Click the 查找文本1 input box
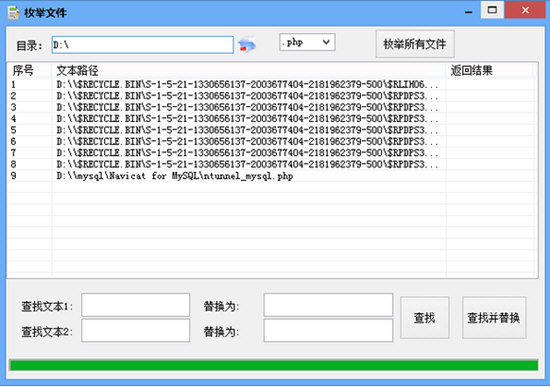The image size is (550, 387). [135, 305]
